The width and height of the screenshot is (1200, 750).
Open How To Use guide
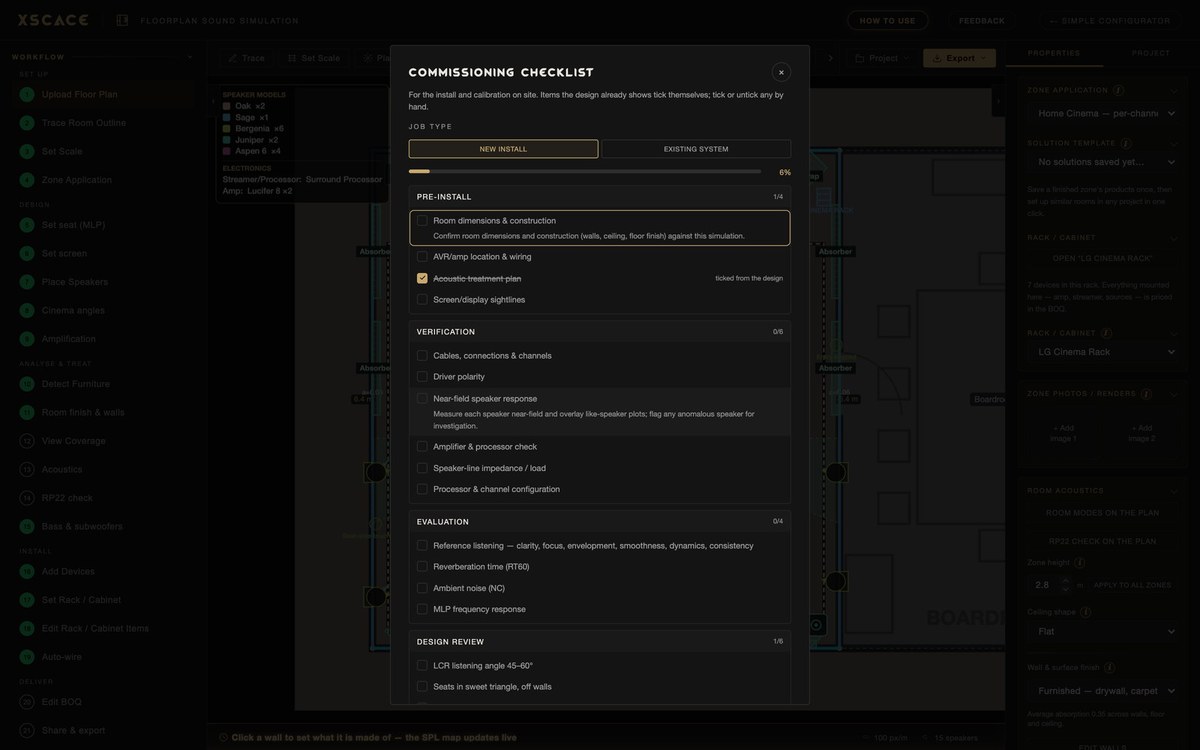[x=887, y=21]
